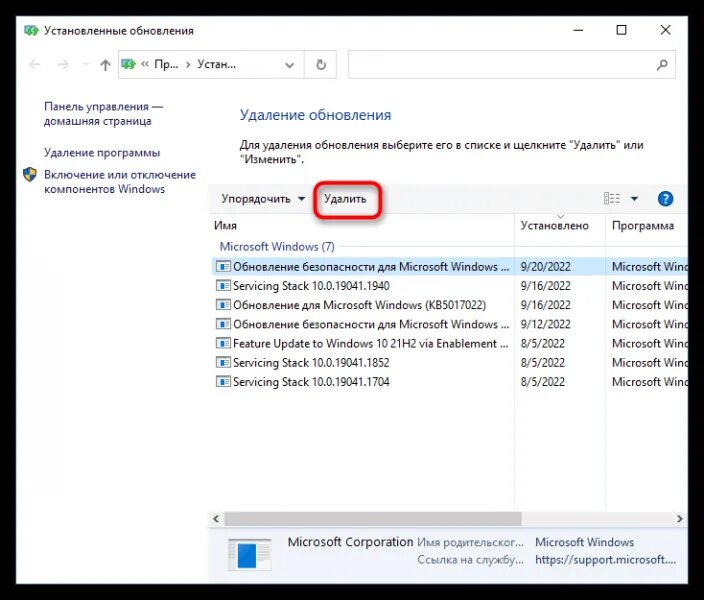Select the security update dated 9/12/2022
The width and height of the screenshot is (704, 600).
click(x=449, y=324)
